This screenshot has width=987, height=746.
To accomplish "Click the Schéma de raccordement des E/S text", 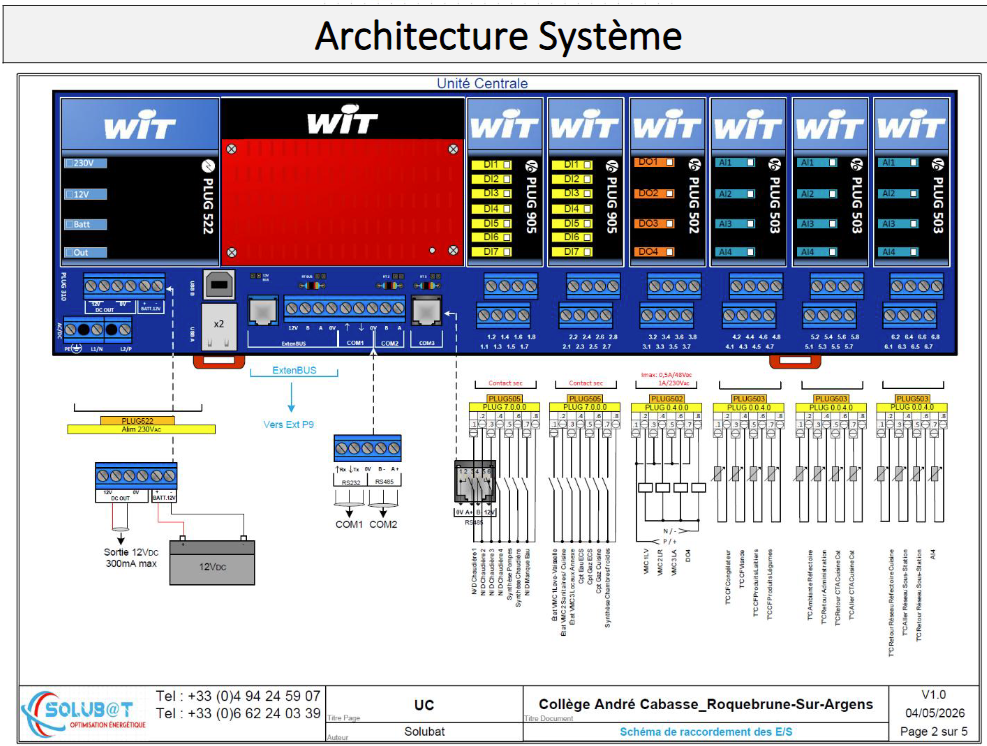I will [706, 732].
